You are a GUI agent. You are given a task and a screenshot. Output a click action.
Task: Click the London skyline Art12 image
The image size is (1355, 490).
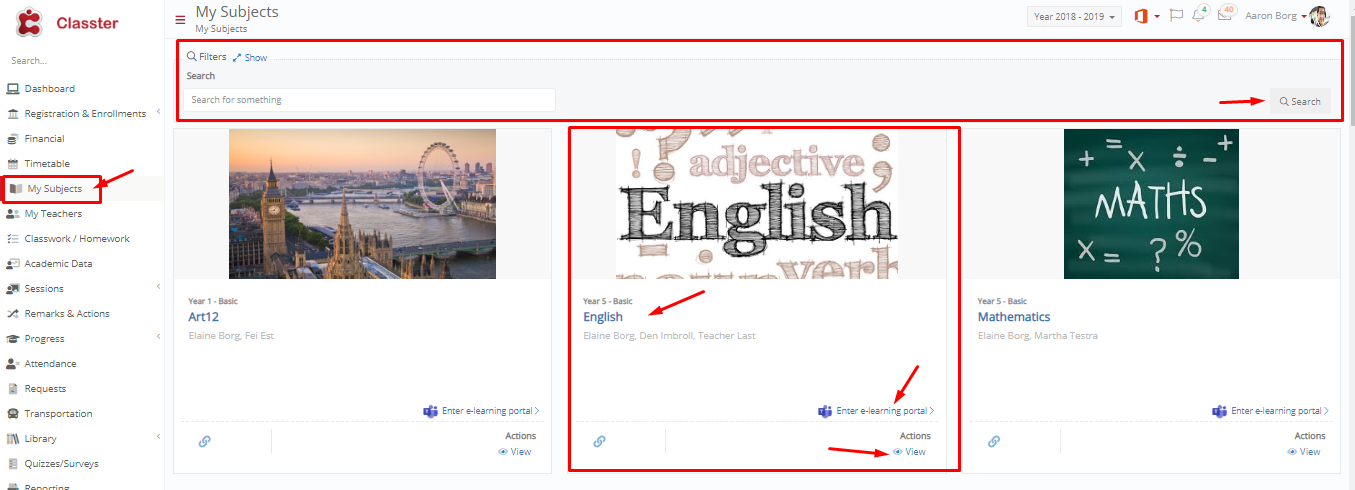click(x=362, y=204)
